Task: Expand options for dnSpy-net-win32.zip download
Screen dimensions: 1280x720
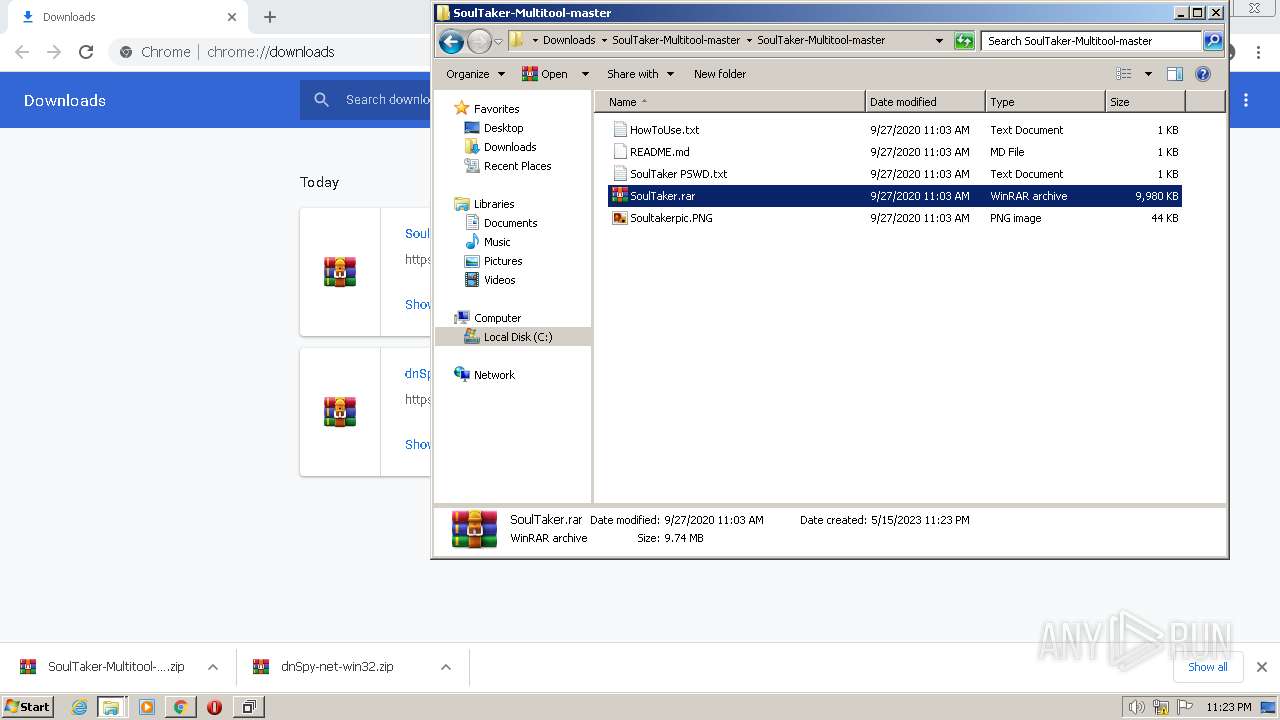Action: click(x=446, y=667)
